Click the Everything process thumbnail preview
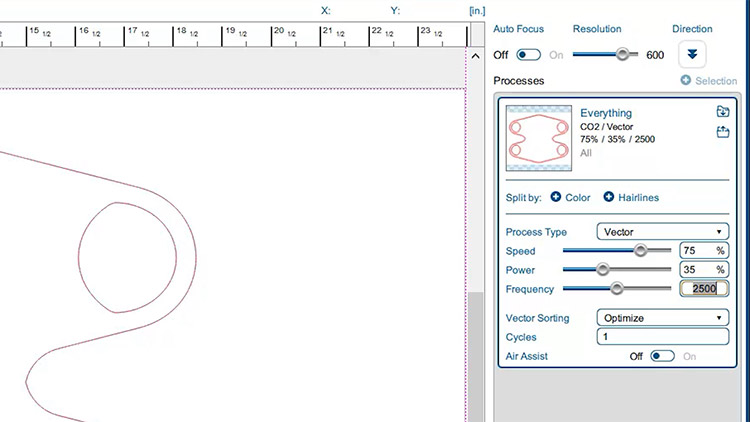 click(x=539, y=138)
